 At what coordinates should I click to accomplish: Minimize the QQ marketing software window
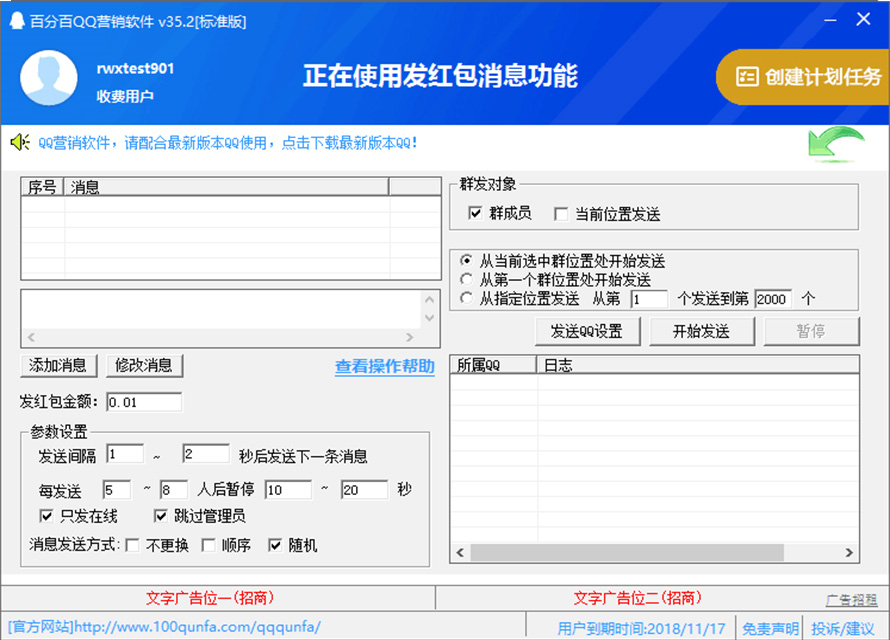coord(830,20)
